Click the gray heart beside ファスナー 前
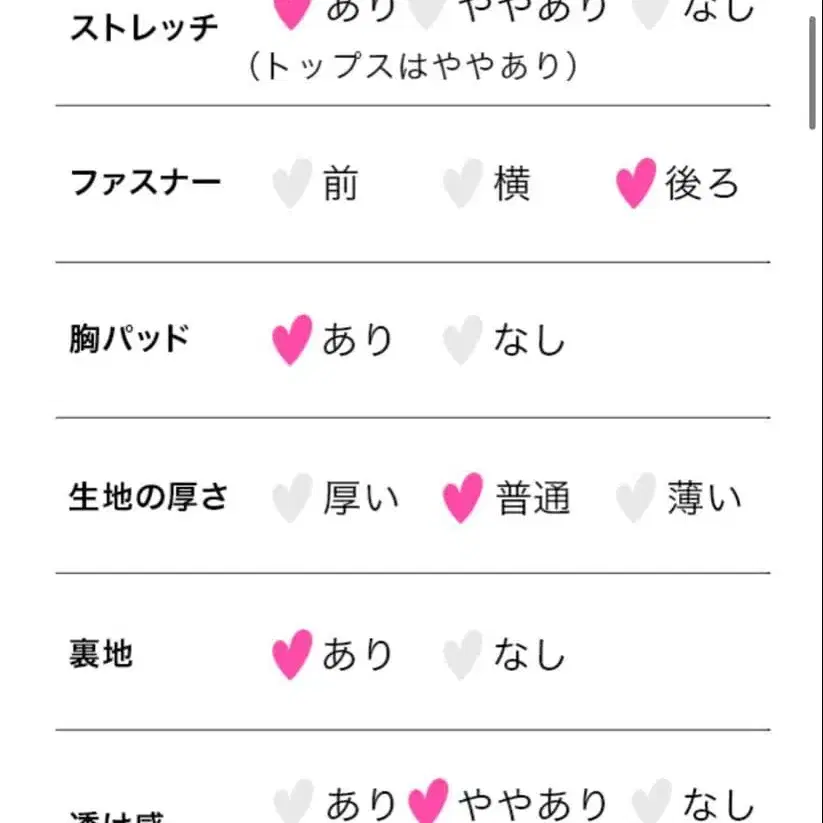 click(x=292, y=184)
